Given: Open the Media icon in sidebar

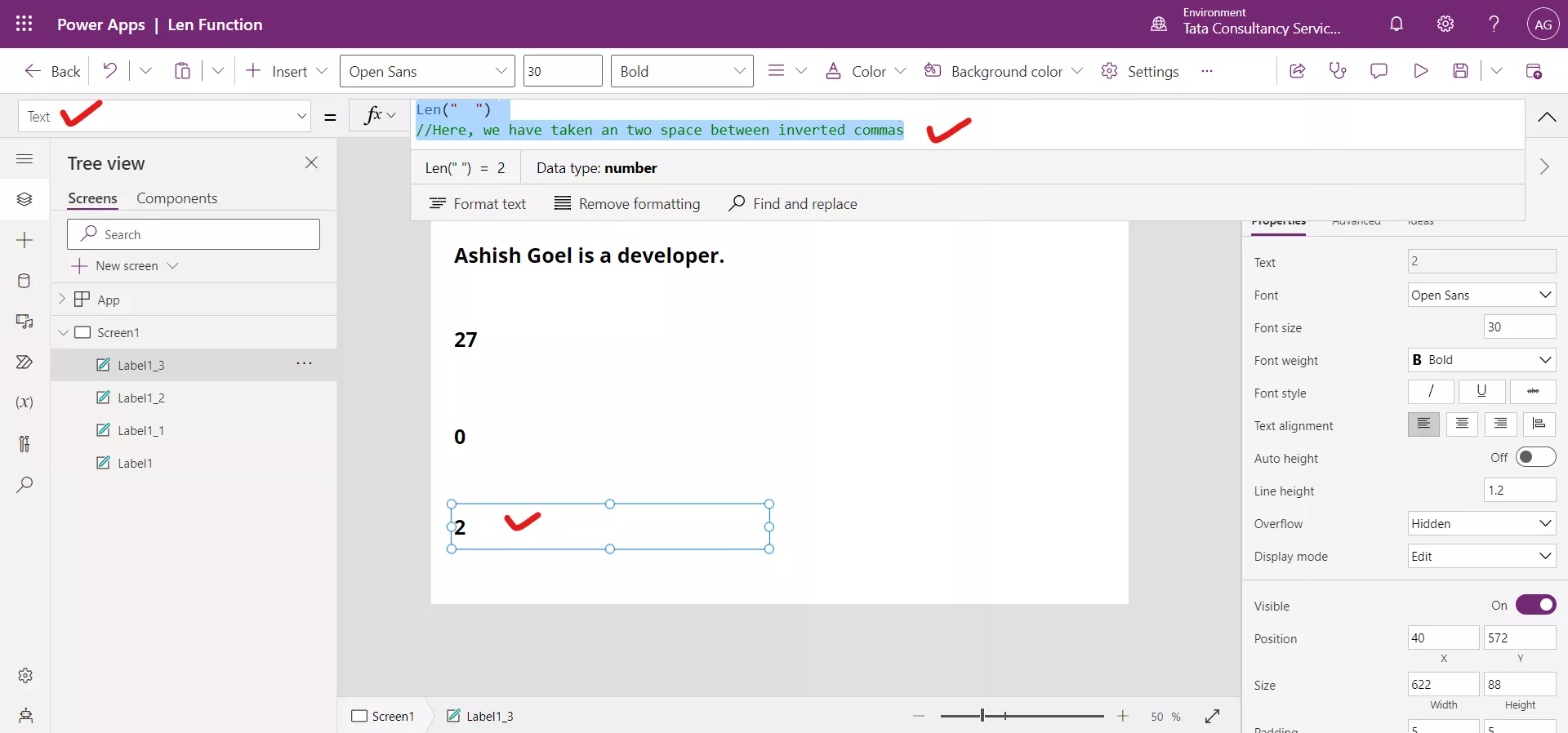Looking at the screenshot, I should pos(24,322).
